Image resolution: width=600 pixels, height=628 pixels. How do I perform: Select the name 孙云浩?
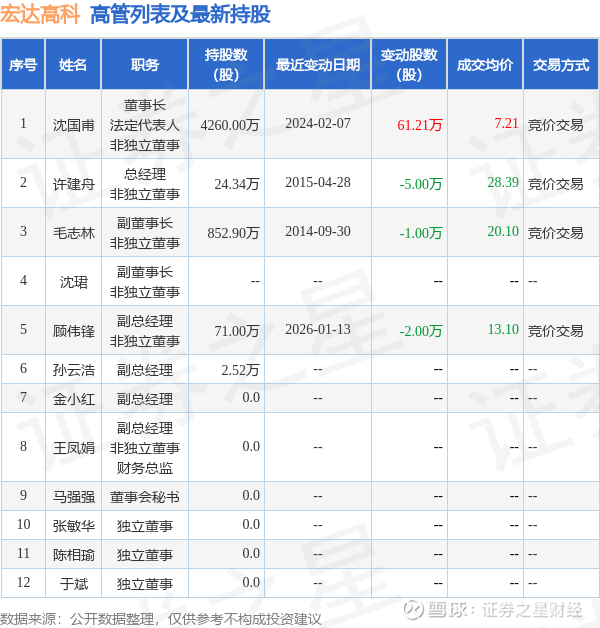74,370
